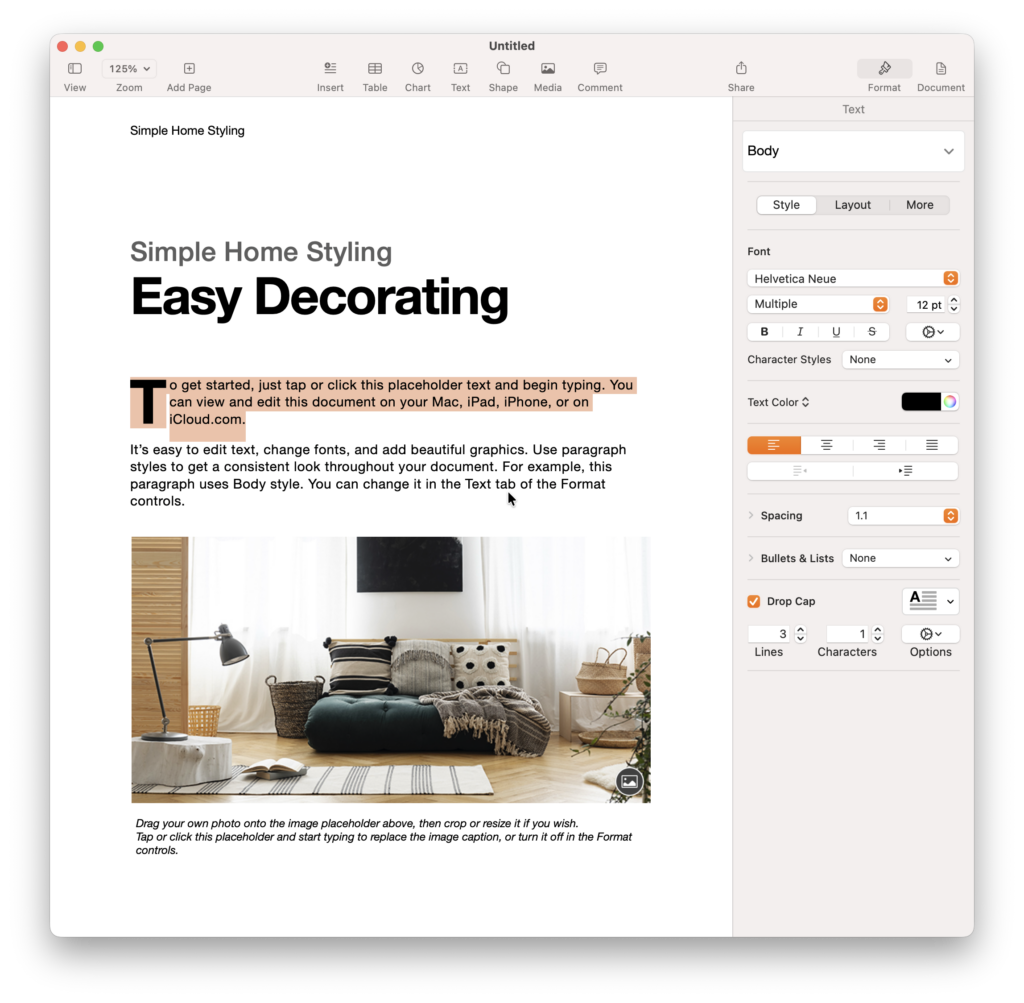
Task: Open the View options
Action: [x=74, y=70]
